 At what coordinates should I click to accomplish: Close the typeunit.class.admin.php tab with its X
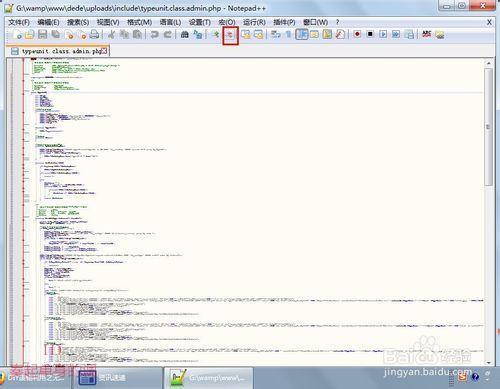click(x=104, y=51)
